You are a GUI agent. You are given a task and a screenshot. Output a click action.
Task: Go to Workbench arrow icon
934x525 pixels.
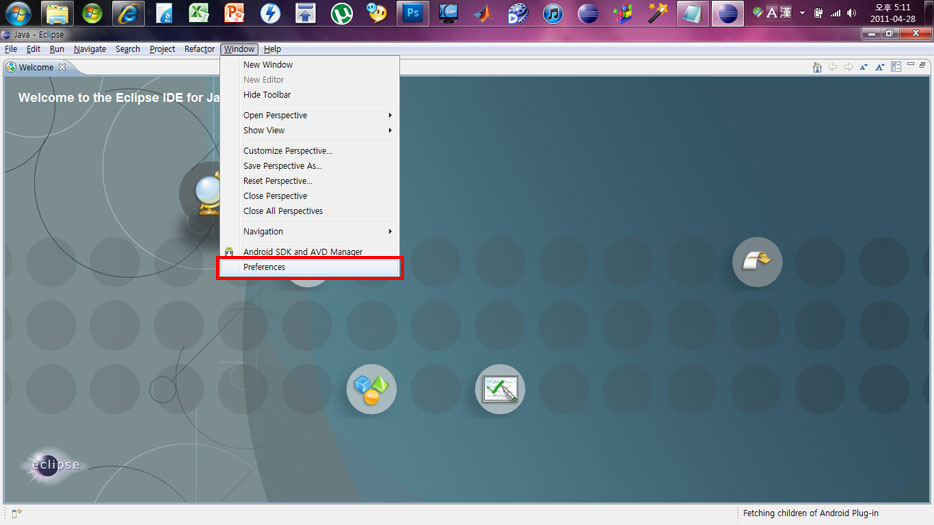[757, 262]
